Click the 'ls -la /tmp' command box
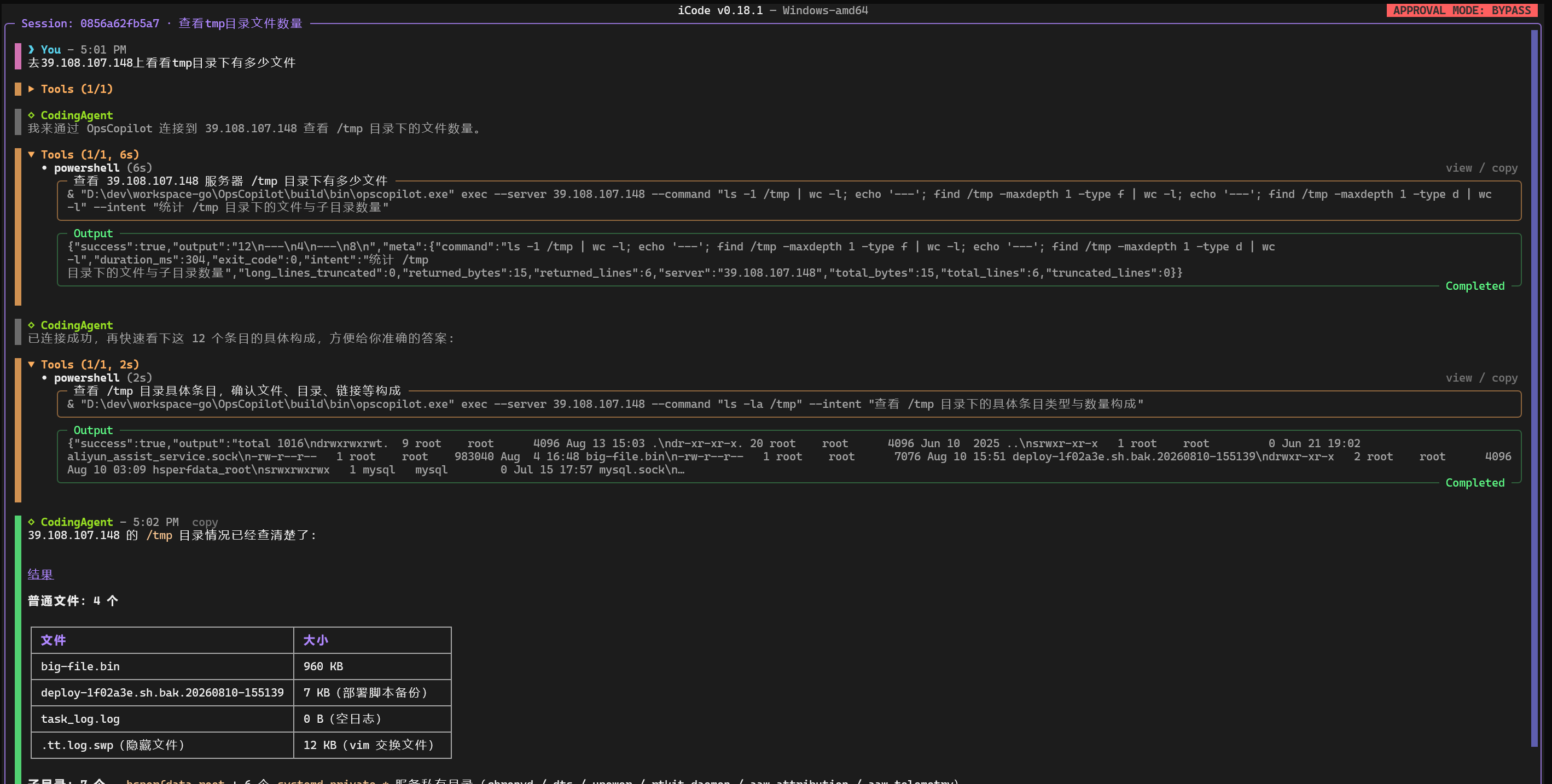The width and height of the screenshot is (1552, 784). click(789, 404)
